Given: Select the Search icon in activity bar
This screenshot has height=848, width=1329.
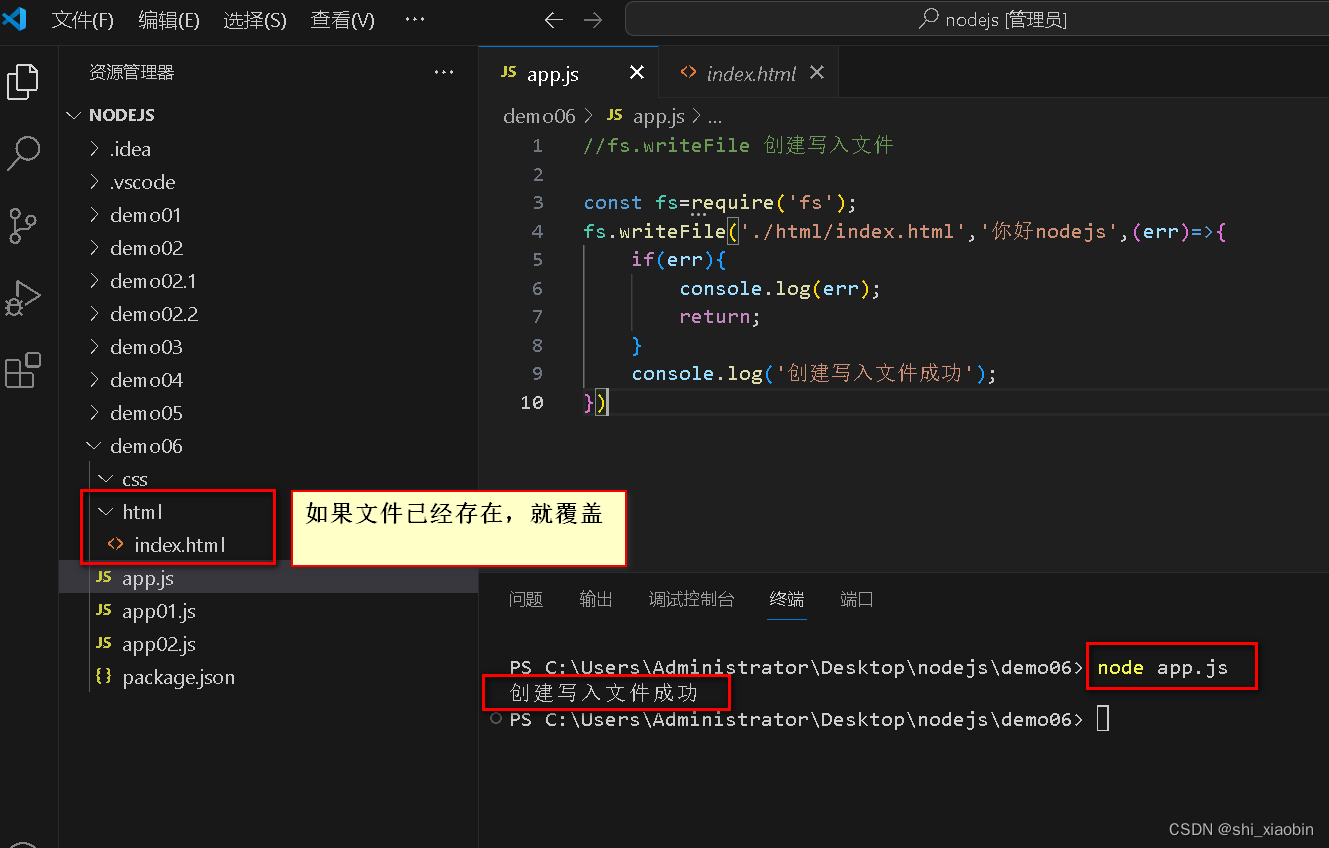Looking at the screenshot, I should 23,153.
